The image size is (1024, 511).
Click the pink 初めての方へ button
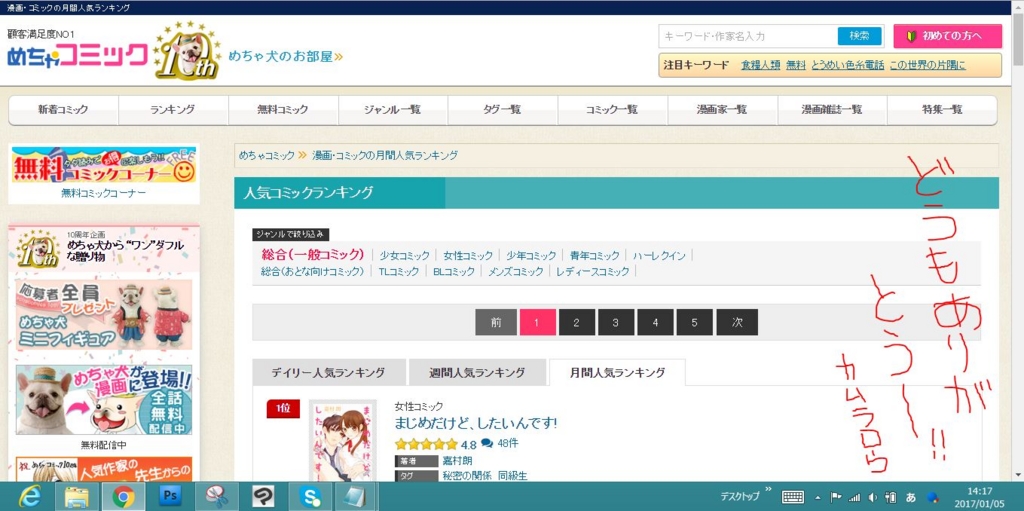click(x=948, y=37)
